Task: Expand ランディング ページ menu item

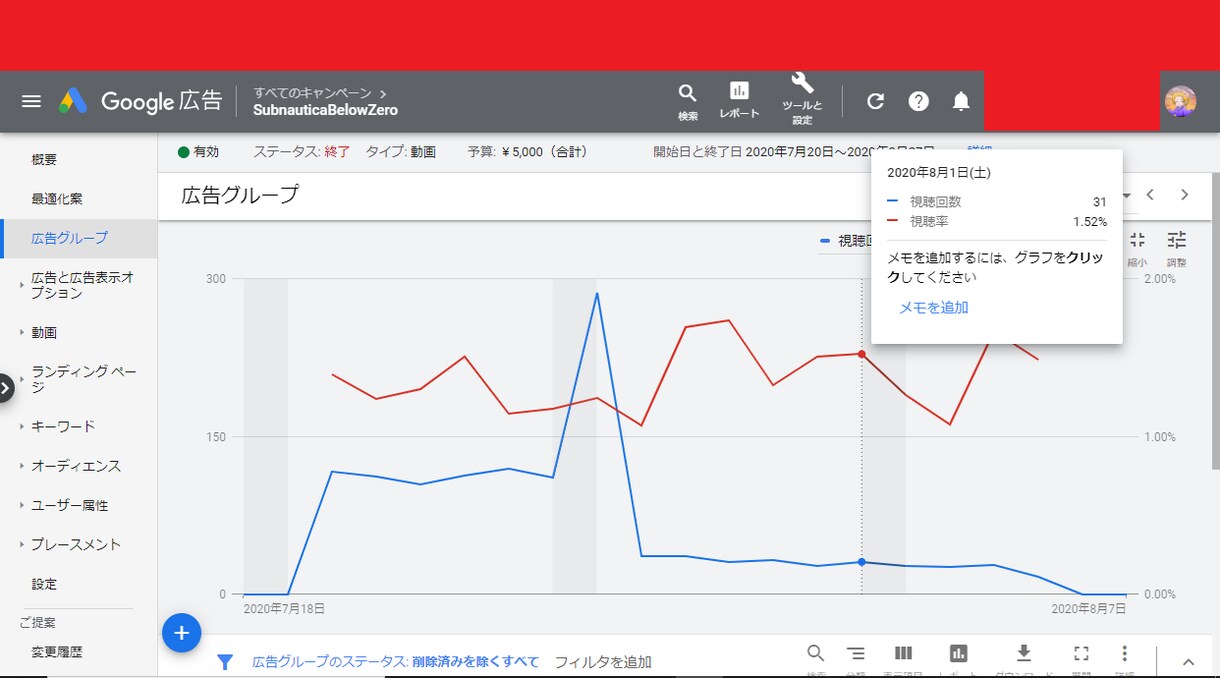Action: pos(84,379)
